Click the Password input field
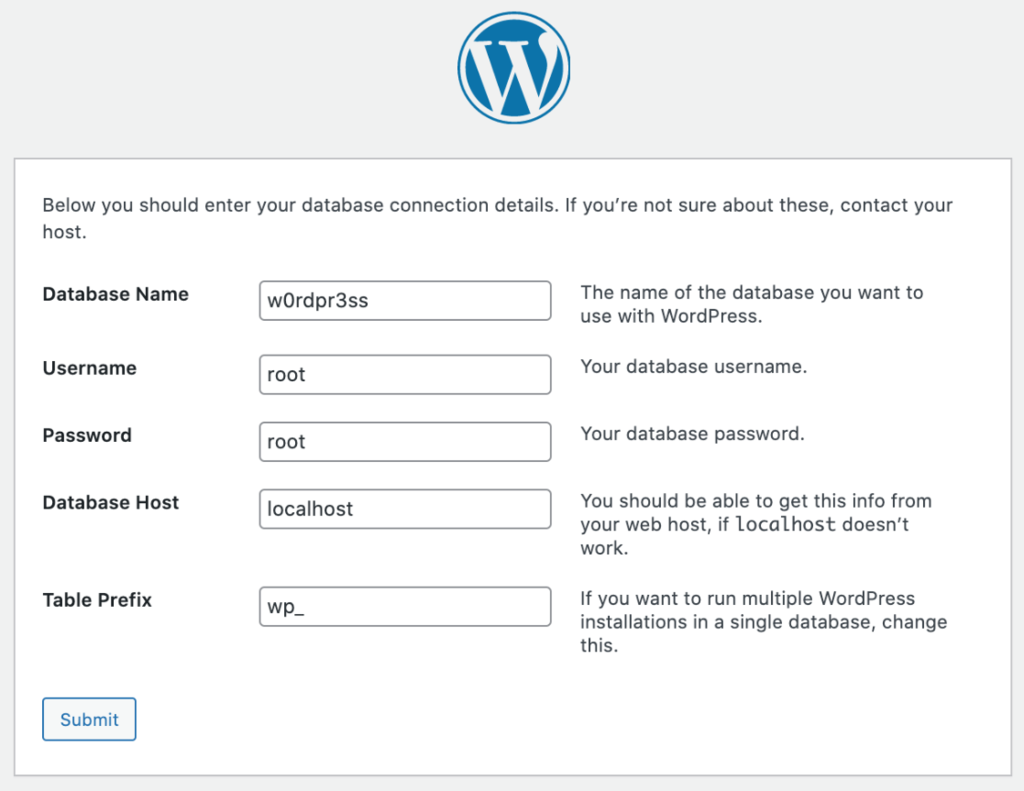 [405, 441]
